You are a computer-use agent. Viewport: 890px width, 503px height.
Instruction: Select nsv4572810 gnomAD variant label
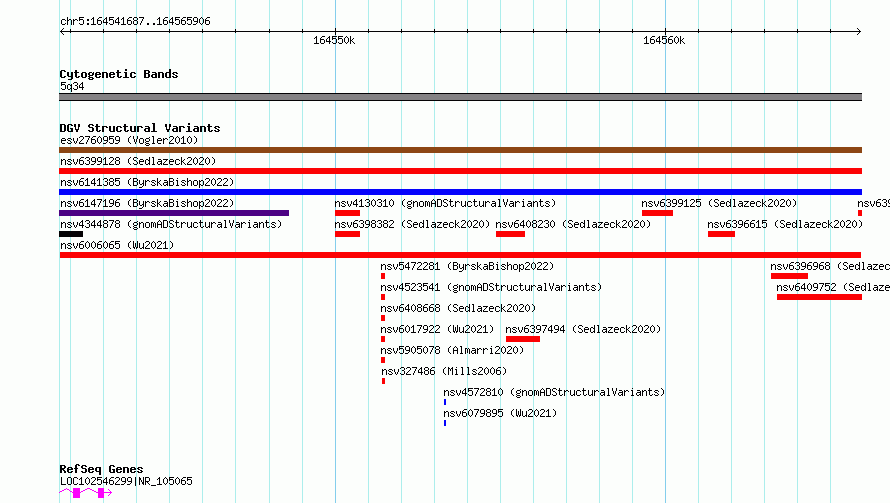click(x=554, y=392)
